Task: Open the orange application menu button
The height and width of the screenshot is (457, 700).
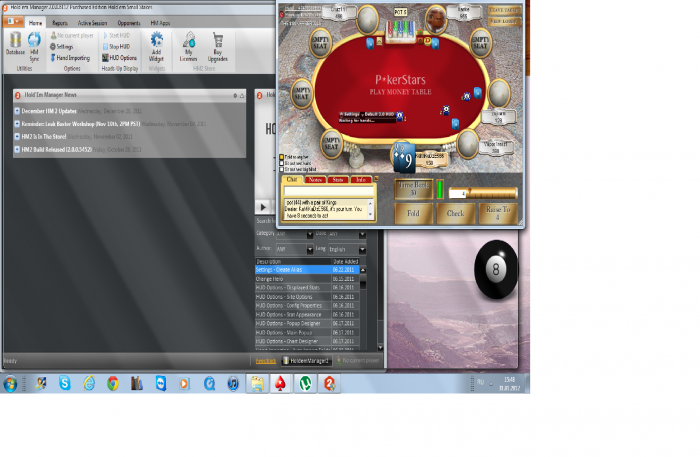Action: [x=13, y=21]
